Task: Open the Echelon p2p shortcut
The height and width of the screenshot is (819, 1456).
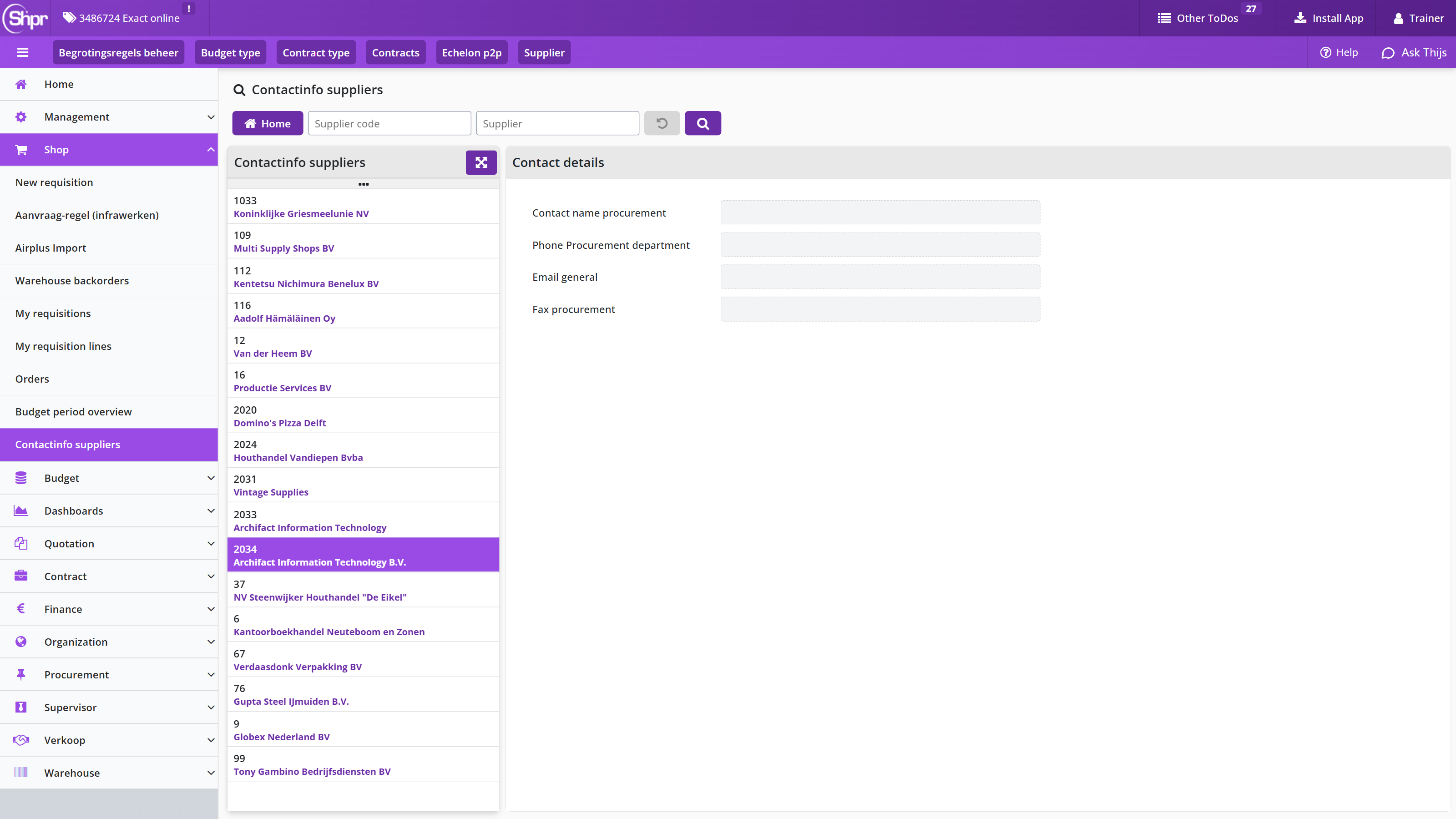Action: 471,53
